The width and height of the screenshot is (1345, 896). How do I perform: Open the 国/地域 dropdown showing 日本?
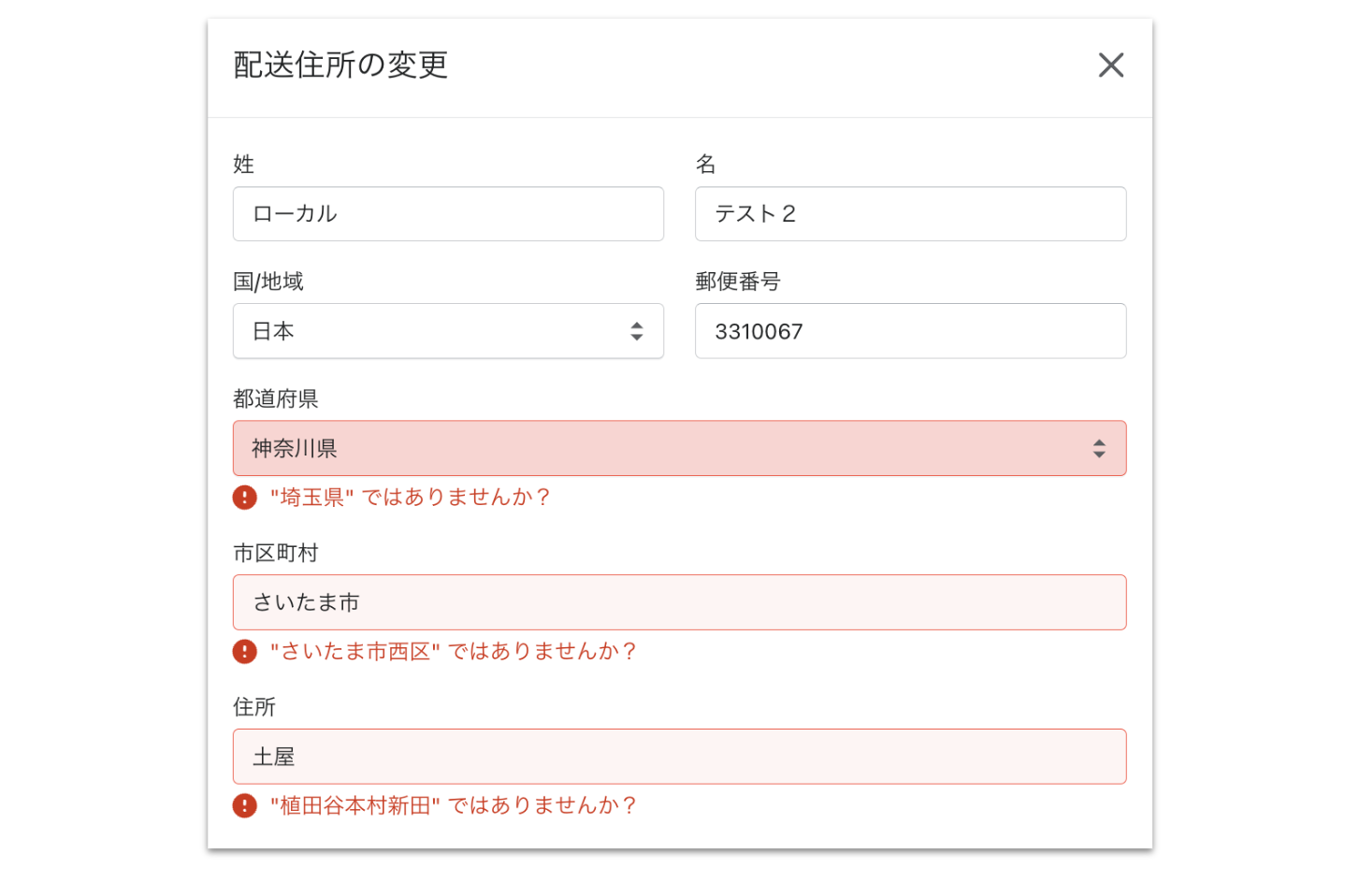(430, 331)
